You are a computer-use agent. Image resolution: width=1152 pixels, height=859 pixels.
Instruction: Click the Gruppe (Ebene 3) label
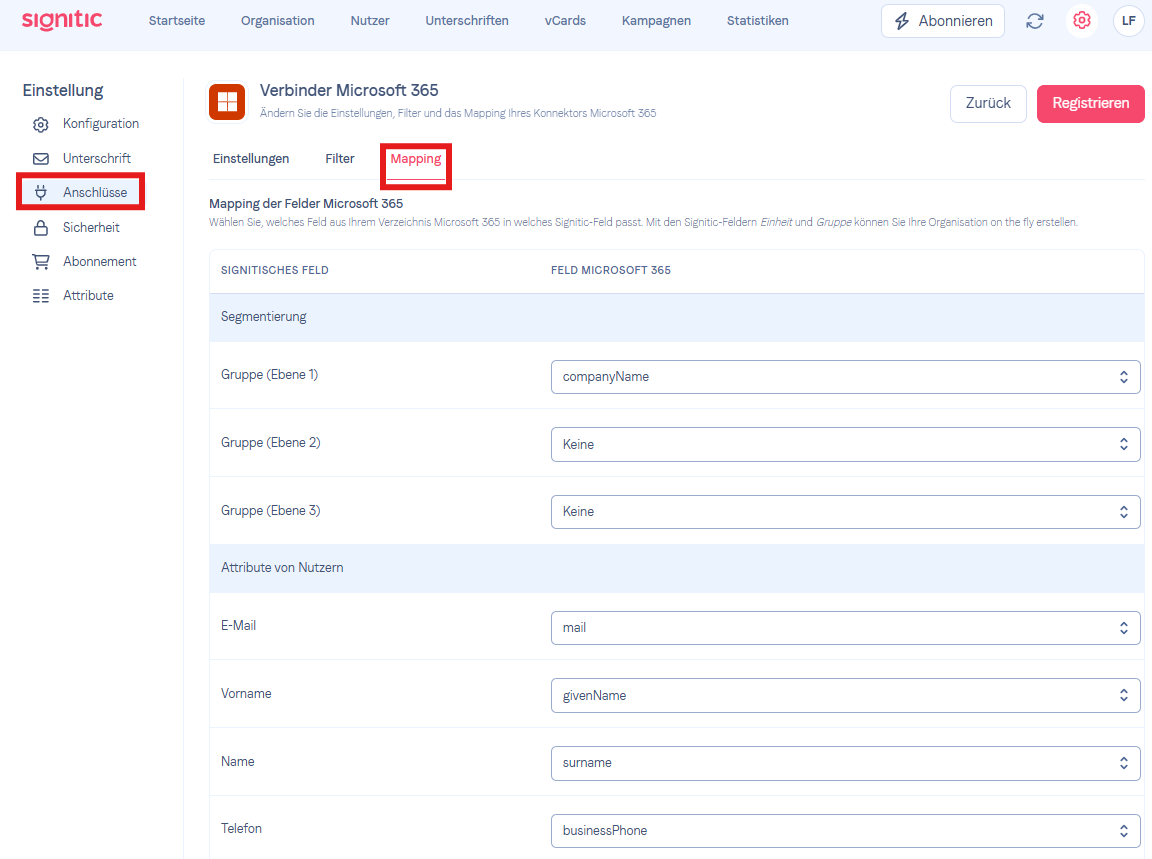[x=270, y=510]
